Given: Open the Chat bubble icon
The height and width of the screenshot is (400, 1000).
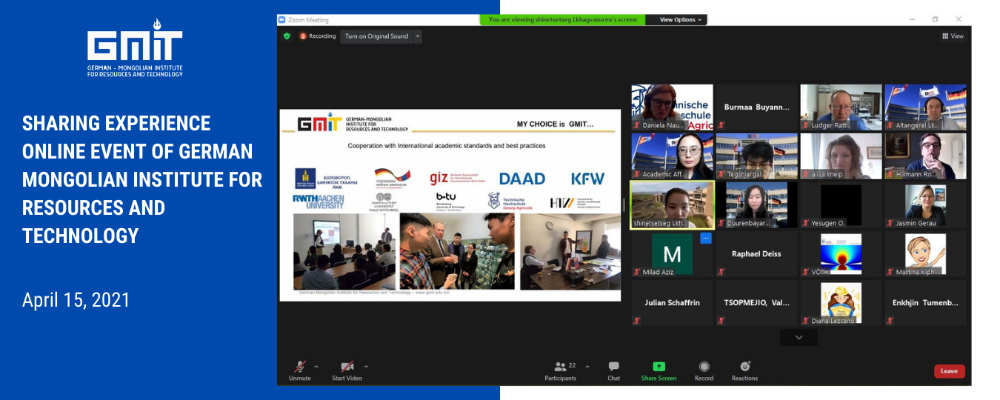Looking at the screenshot, I should [x=614, y=366].
